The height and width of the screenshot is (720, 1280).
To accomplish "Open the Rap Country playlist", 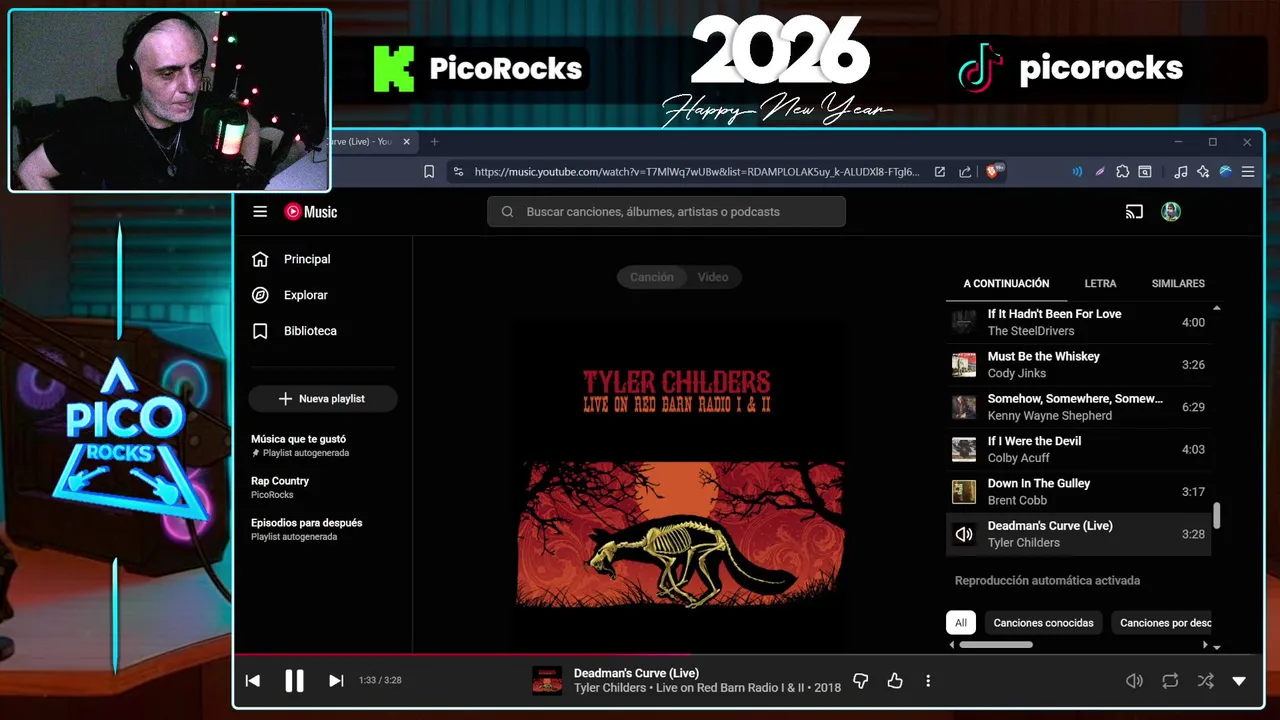I will [280, 487].
